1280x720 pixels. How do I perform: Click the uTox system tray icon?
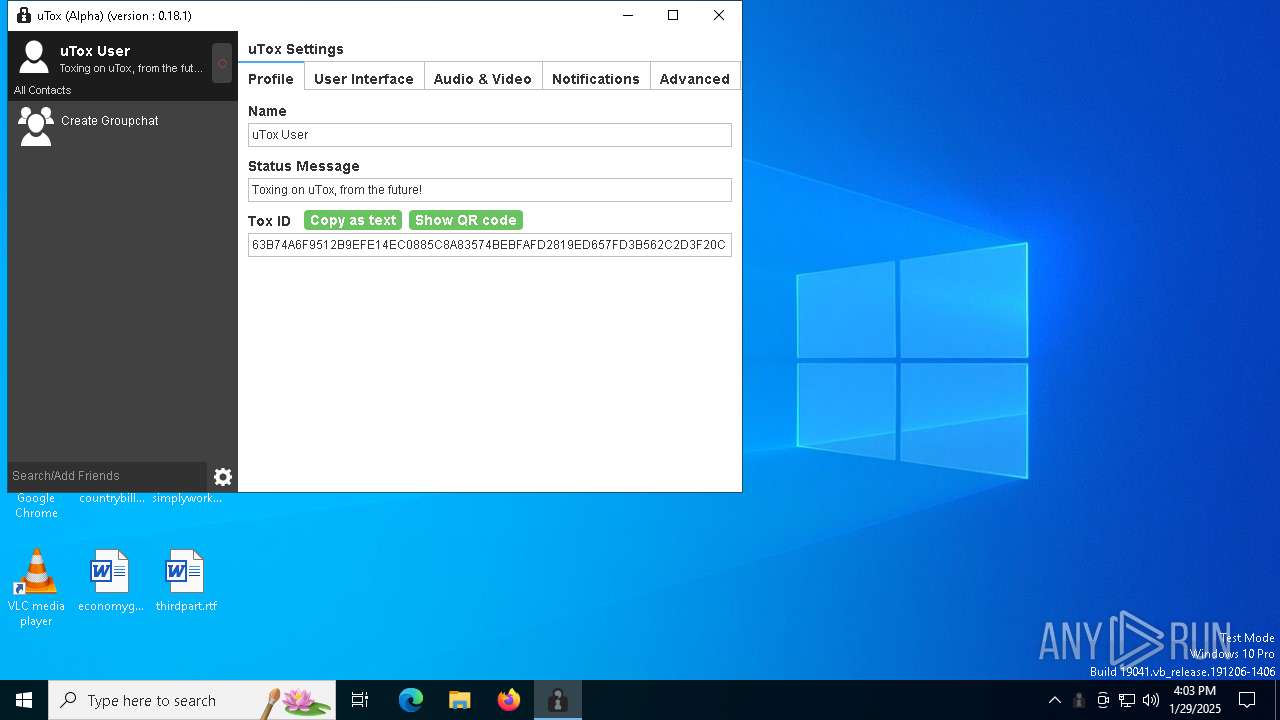[1079, 700]
